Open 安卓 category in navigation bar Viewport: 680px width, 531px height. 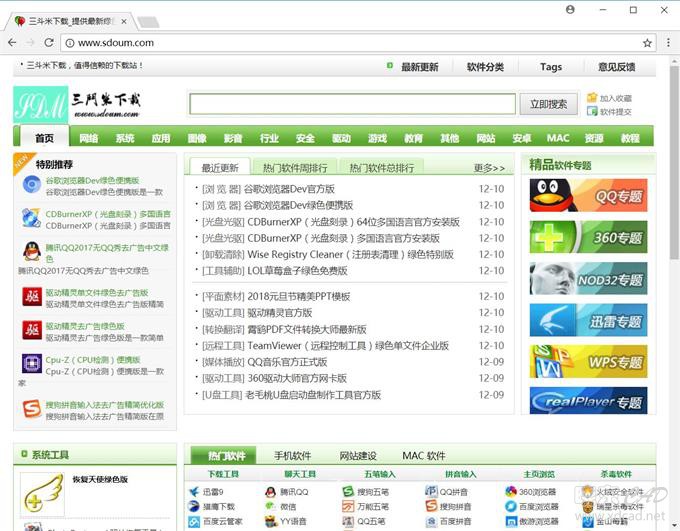522,138
